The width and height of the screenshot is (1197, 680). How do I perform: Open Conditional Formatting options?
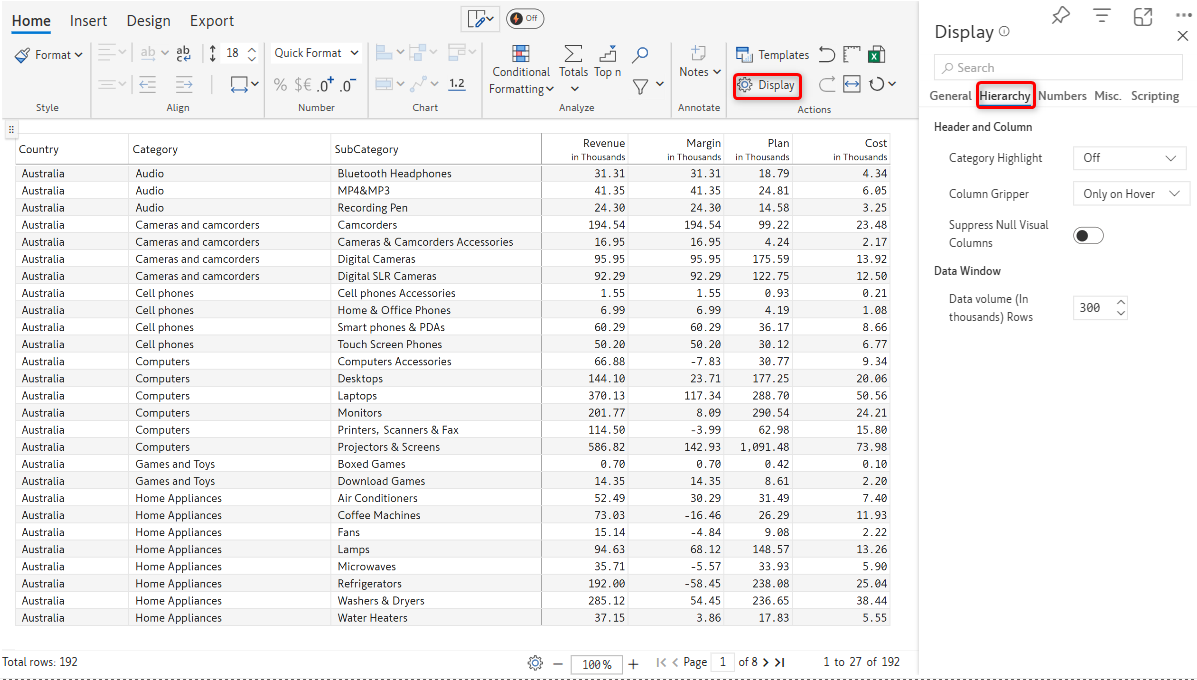pyautogui.click(x=520, y=71)
